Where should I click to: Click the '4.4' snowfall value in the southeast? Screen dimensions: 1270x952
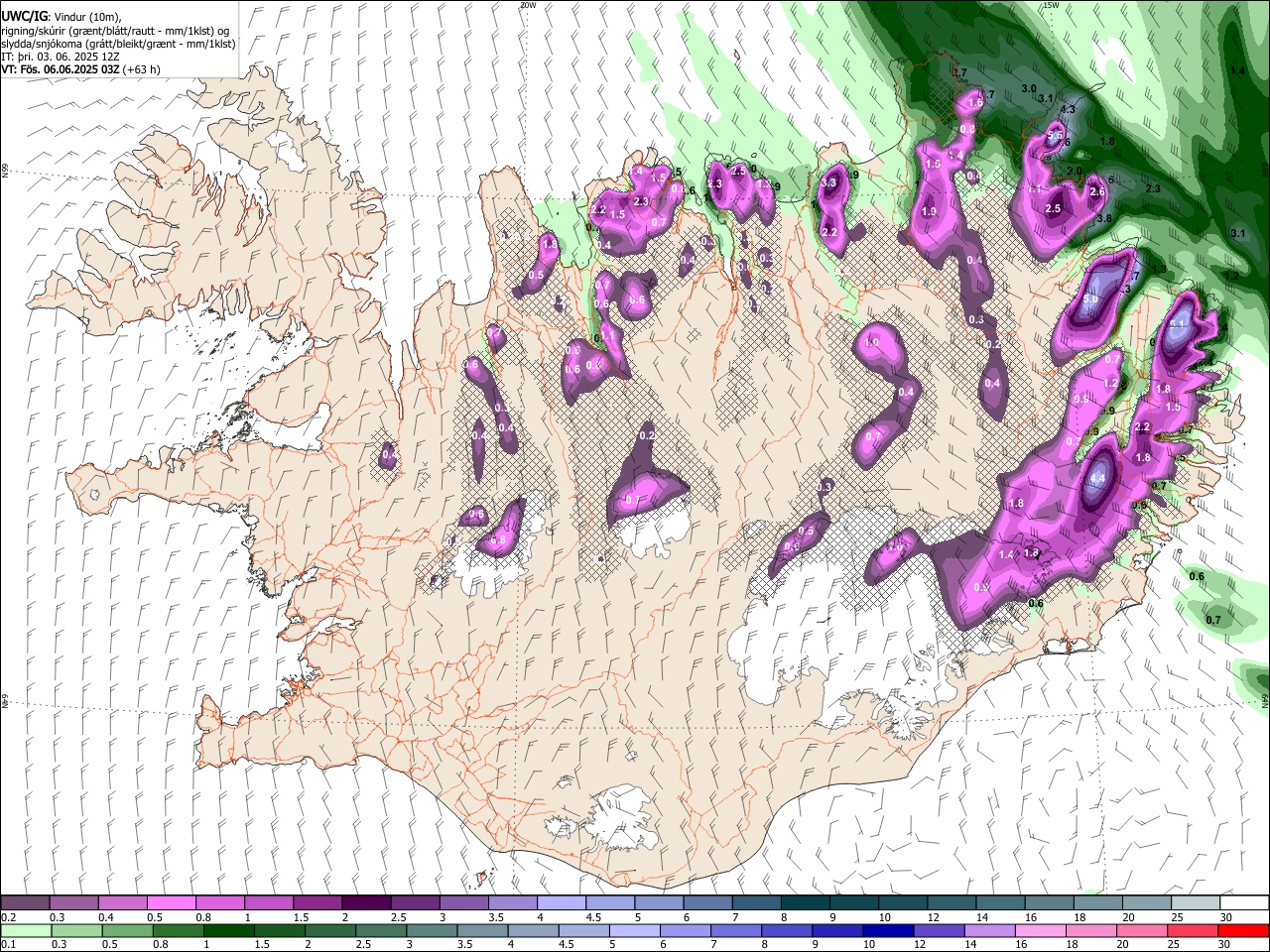pyautogui.click(x=1097, y=478)
